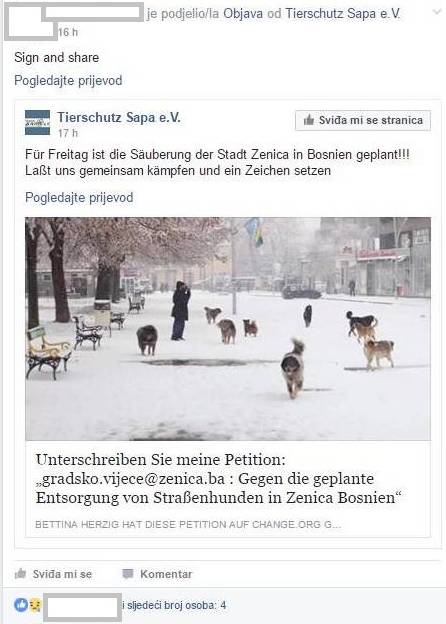This screenshot has width=446, height=624.
Task: Open the post options chevron at top right
Action: [437, 12]
